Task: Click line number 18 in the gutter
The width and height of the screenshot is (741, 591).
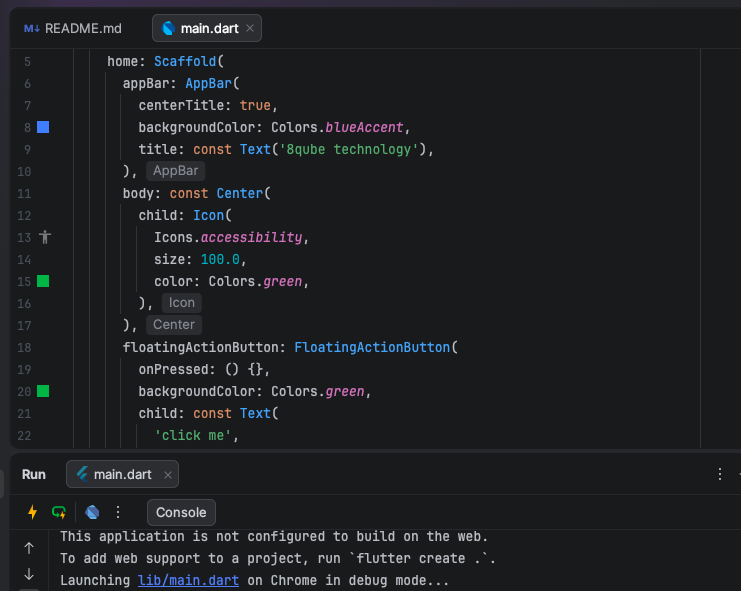Action: (24, 348)
